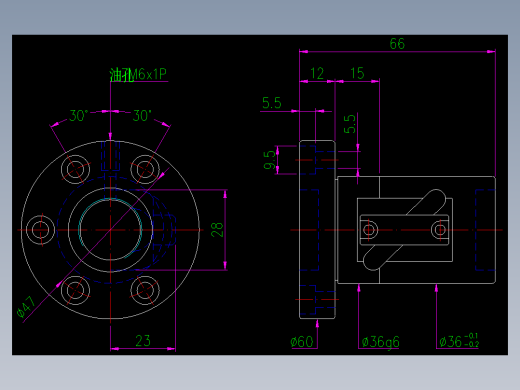Click the dimension value 15
The width and height of the screenshot is (520, 390).
point(357,73)
